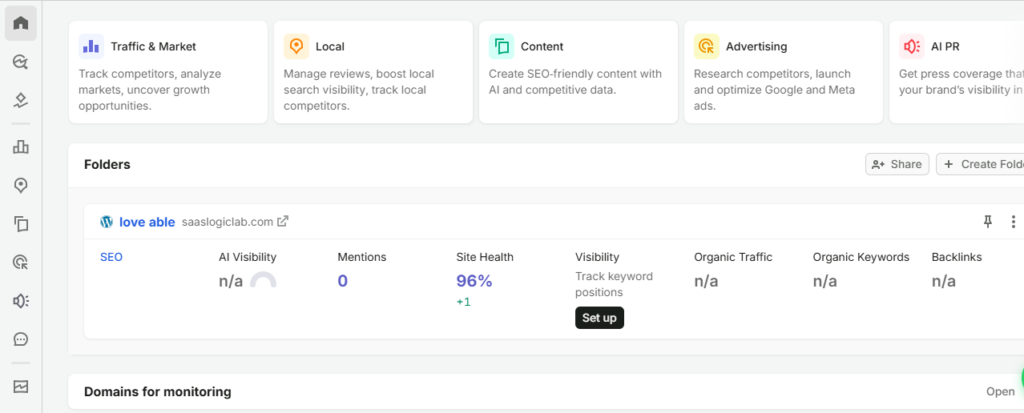1024x413 pixels.
Task: Click the sidebar icon below SEO magnifier
Action: pos(21,100)
